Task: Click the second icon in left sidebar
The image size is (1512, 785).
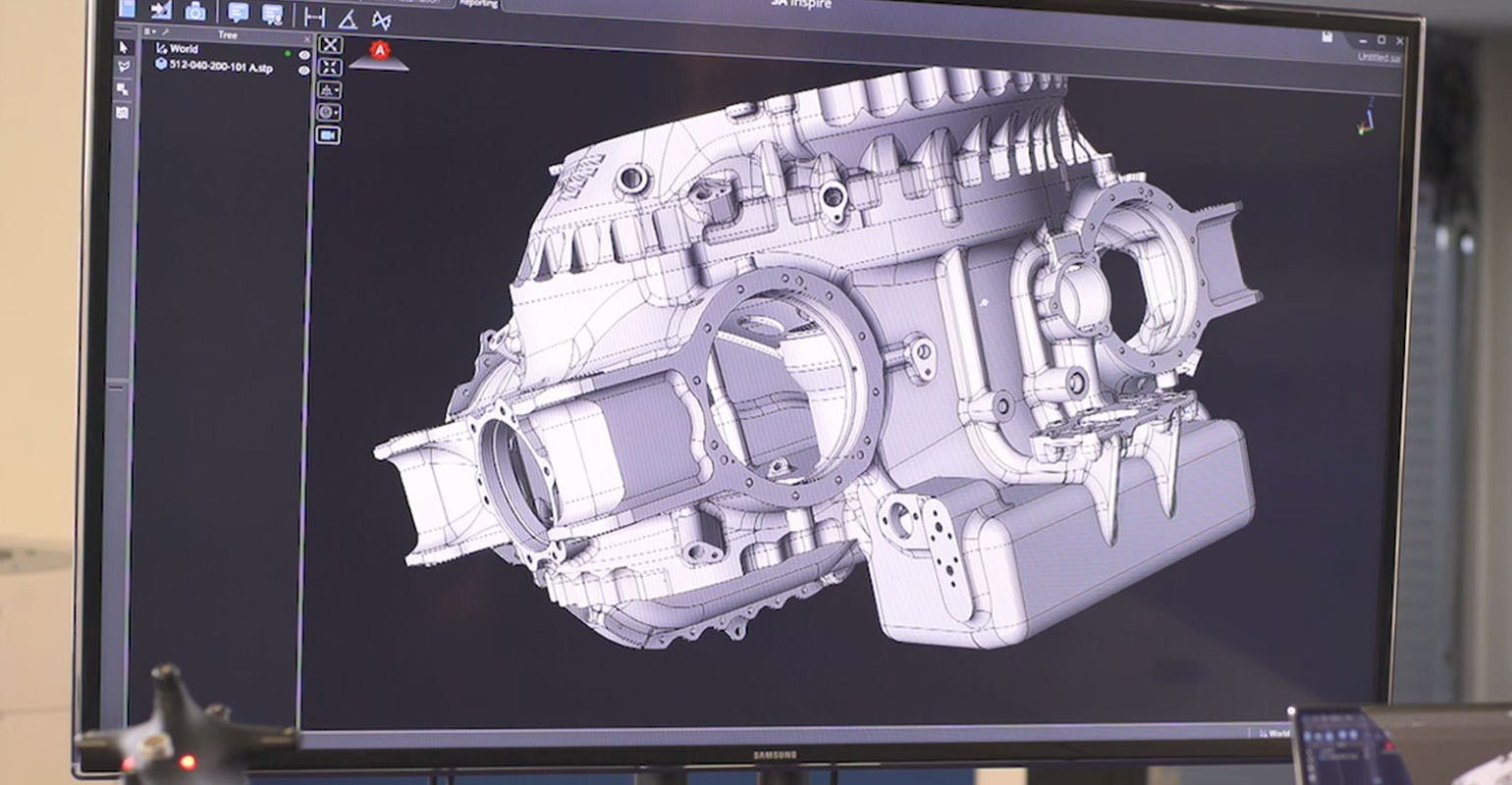Action: (x=124, y=67)
